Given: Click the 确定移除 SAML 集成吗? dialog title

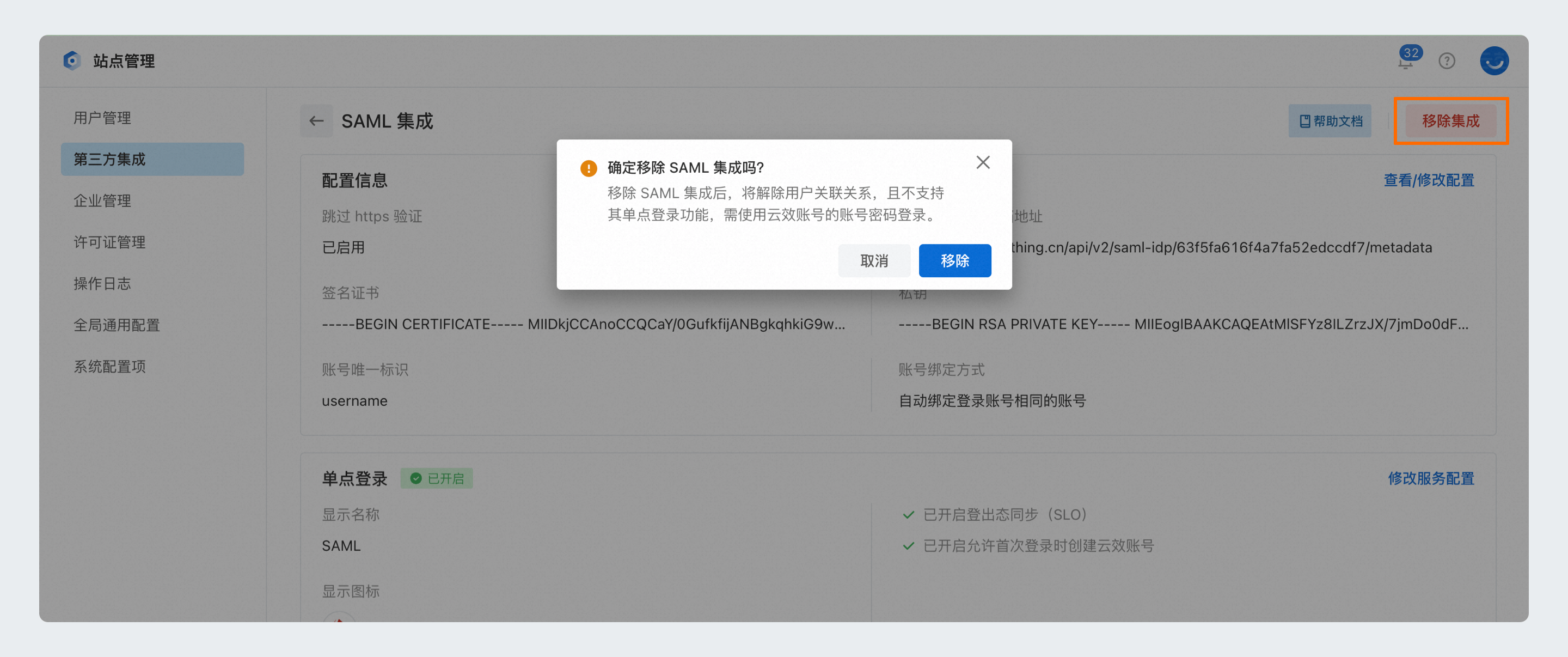Looking at the screenshot, I should click(685, 168).
